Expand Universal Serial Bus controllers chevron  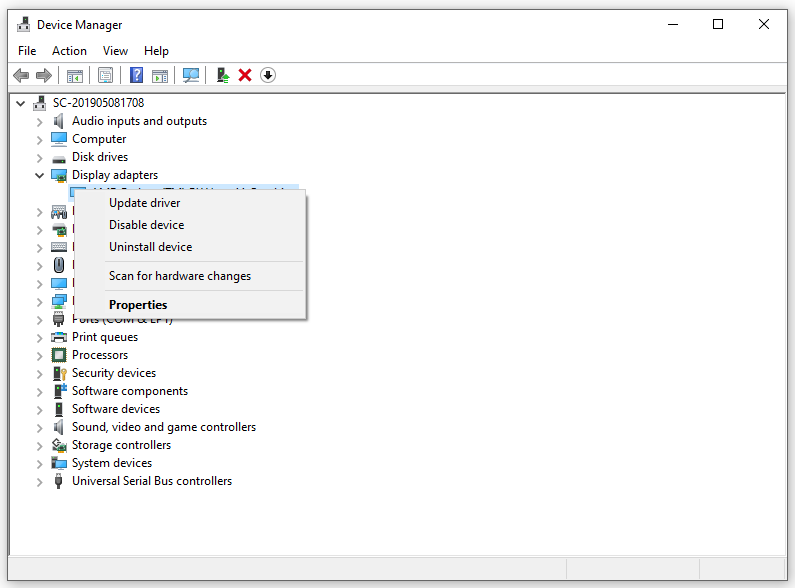coord(40,482)
